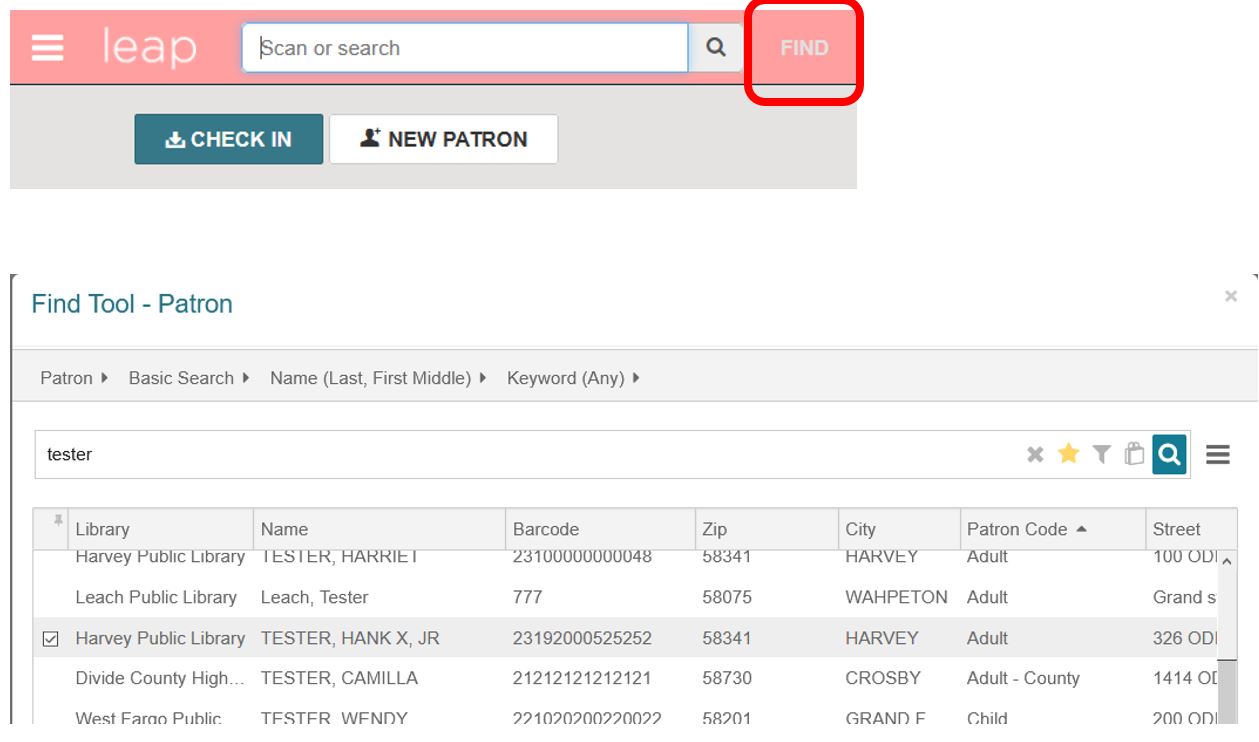
Task: Click the WAHPETON city cell
Action: (x=896, y=597)
